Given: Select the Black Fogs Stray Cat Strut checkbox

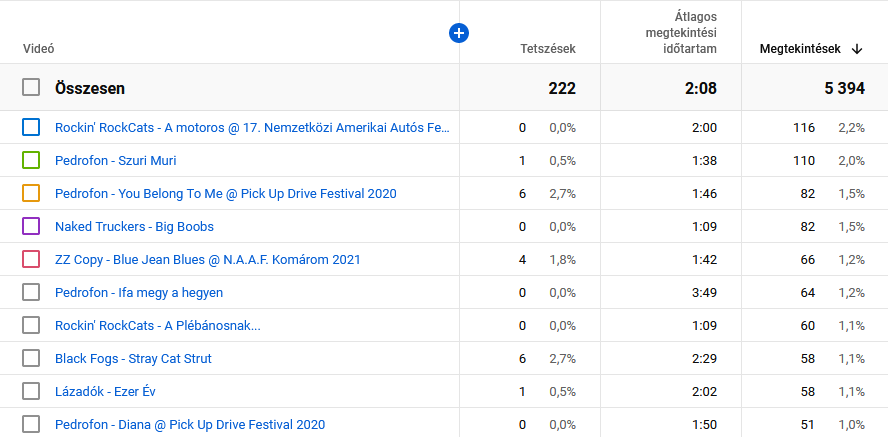Looking at the screenshot, I should point(31,358).
